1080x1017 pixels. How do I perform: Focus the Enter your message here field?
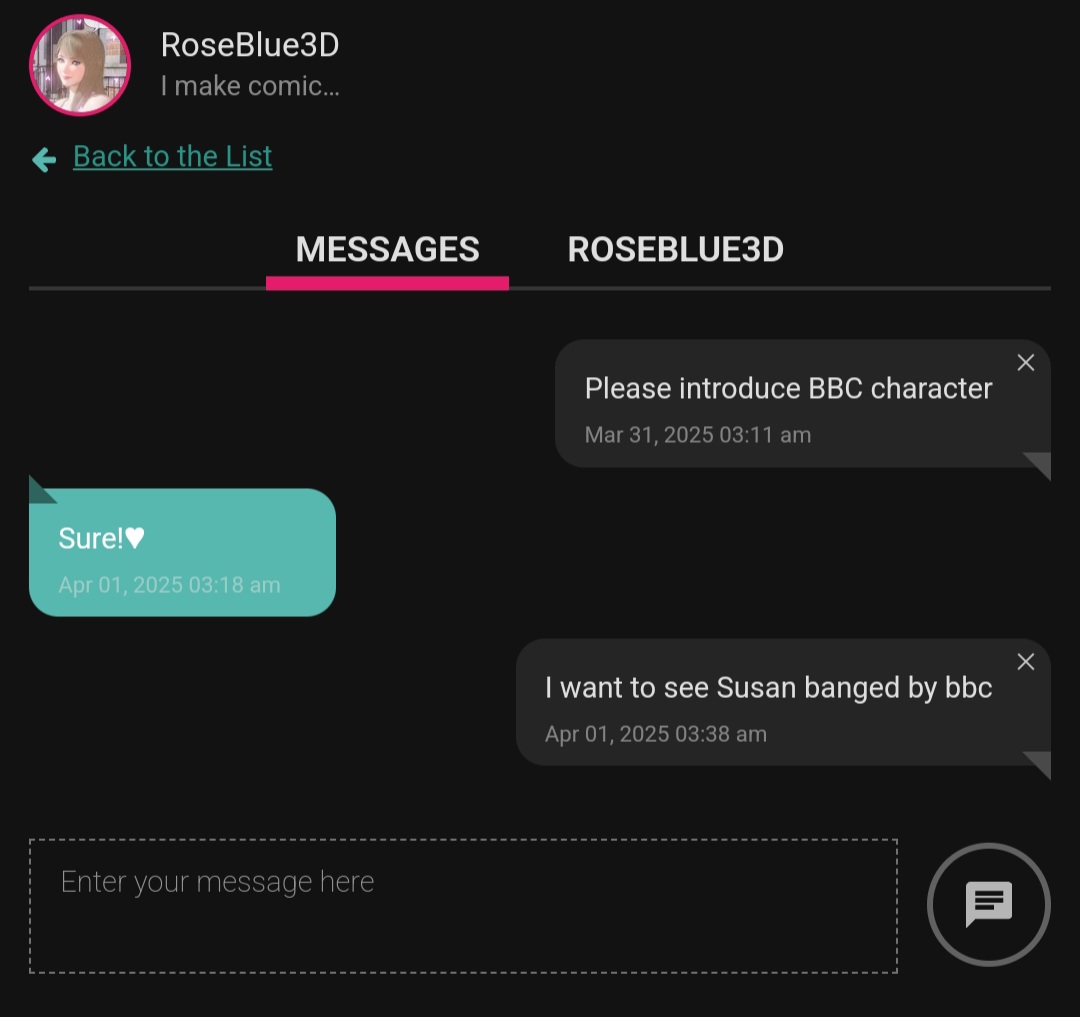pyautogui.click(x=463, y=906)
